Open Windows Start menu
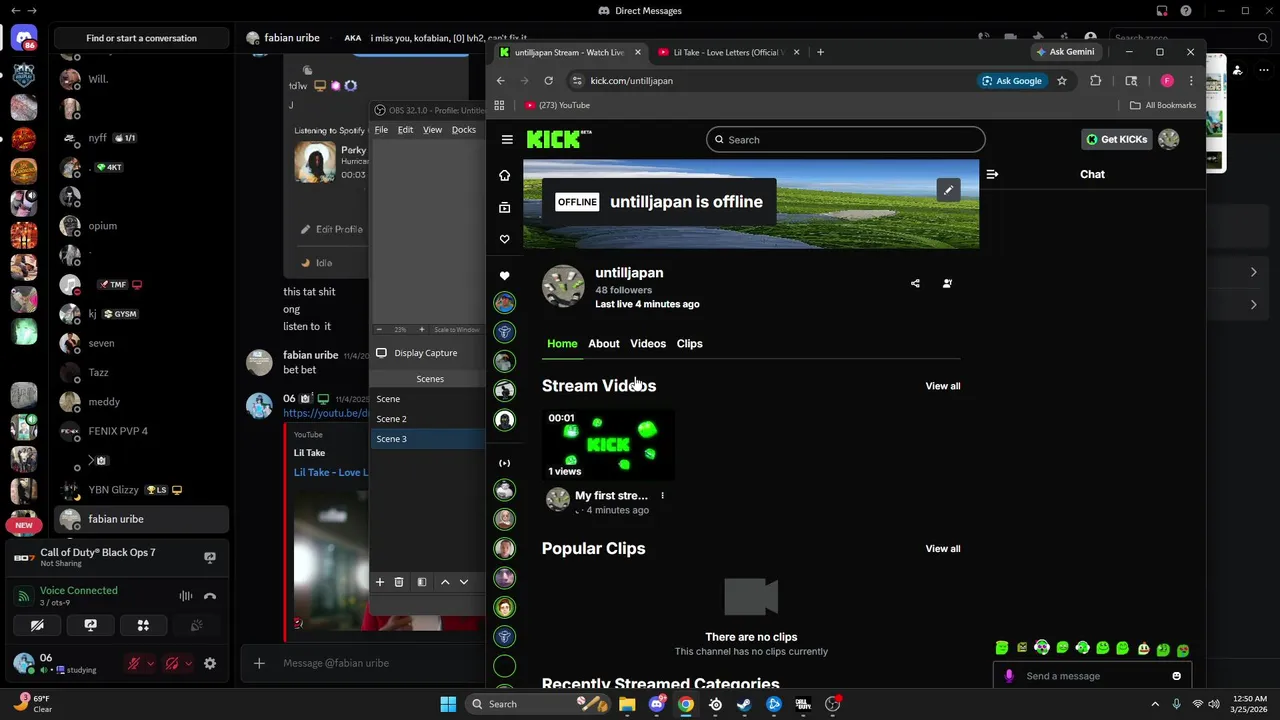The width and height of the screenshot is (1280, 720). [x=448, y=704]
